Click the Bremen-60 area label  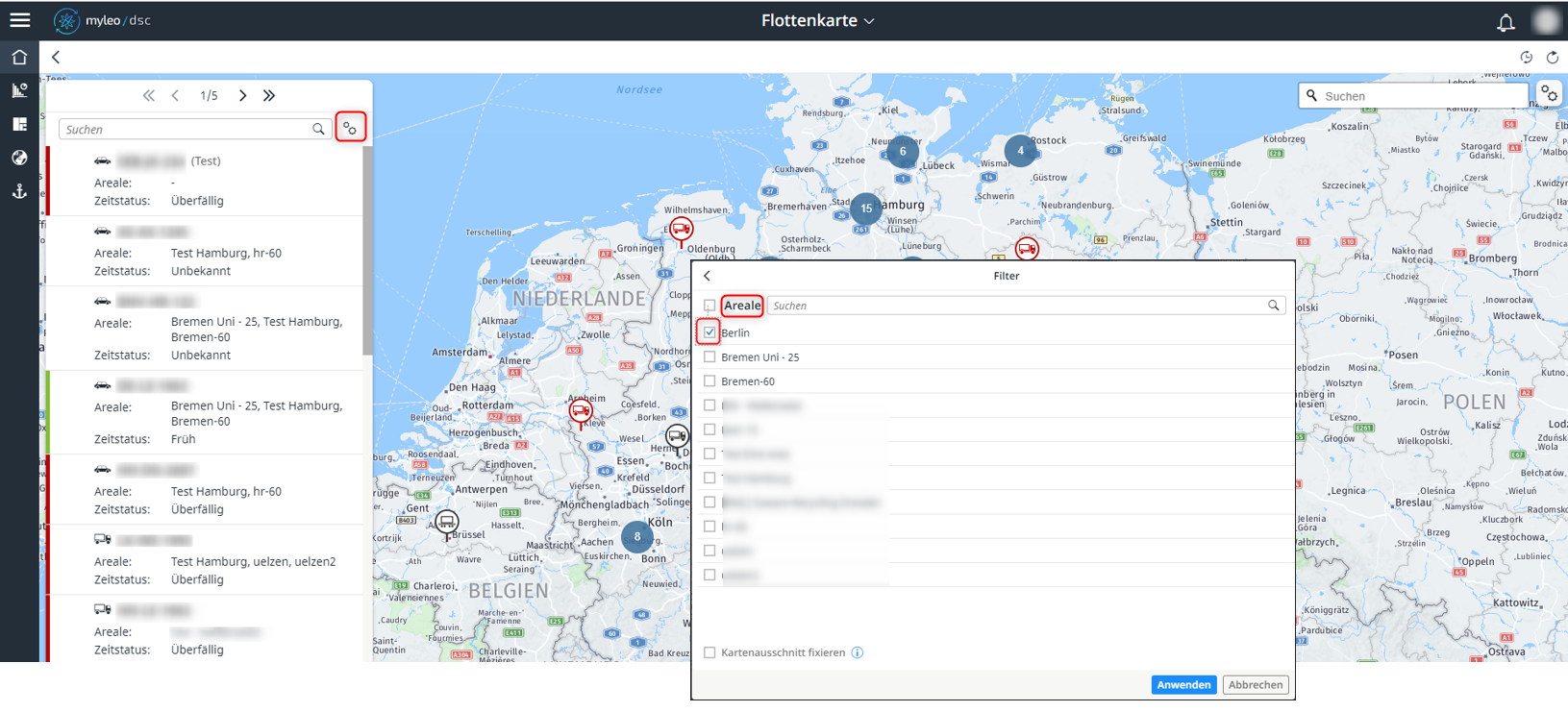pos(748,381)
